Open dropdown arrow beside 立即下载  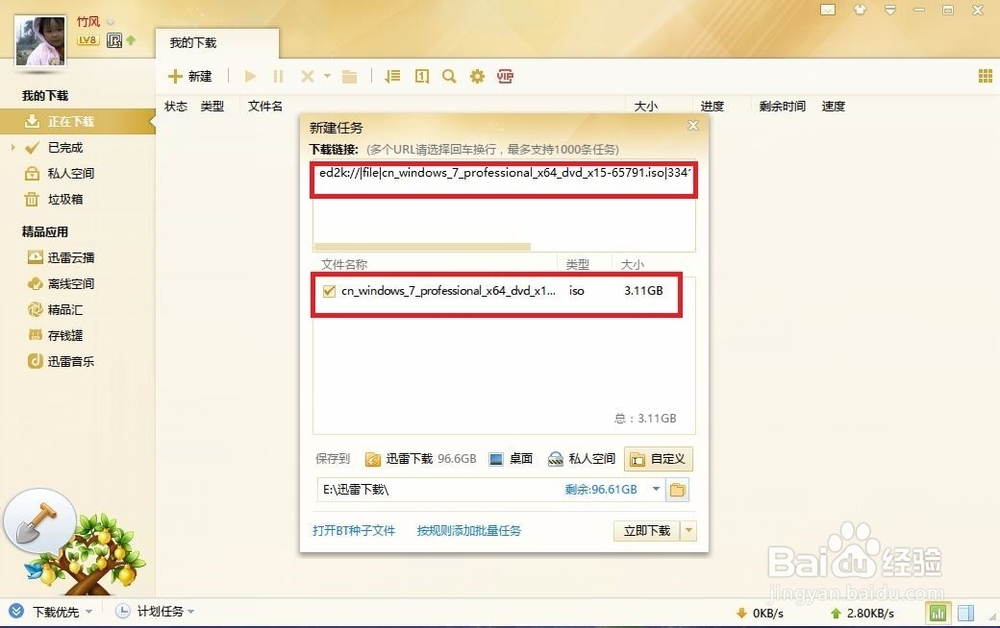click(x=689, y=530)
